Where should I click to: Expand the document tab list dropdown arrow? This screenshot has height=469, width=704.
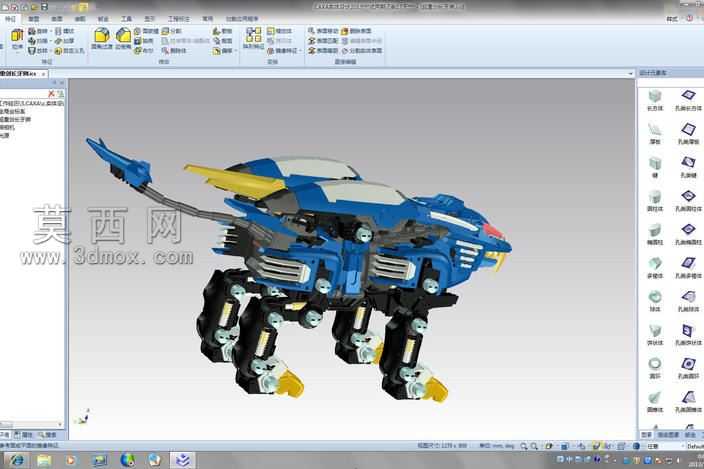pyautogui.click(x=631, y=74)
